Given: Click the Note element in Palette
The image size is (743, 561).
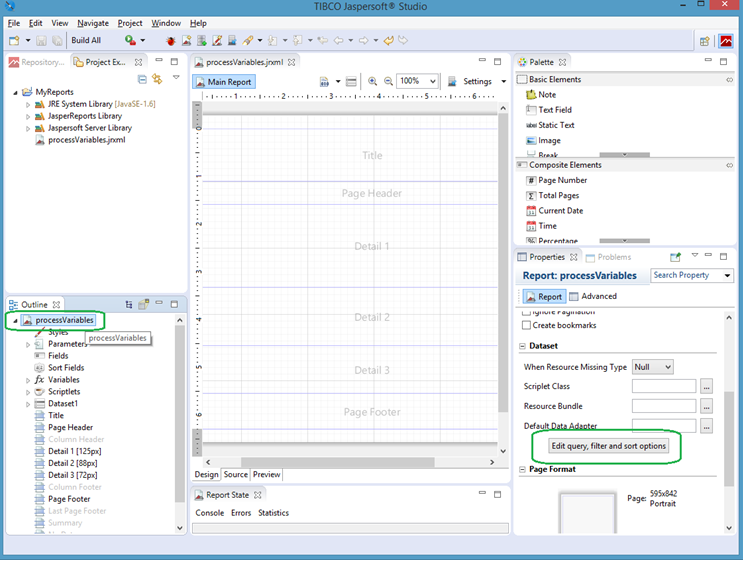Looking at the screenshot, I should coord(547,95).
